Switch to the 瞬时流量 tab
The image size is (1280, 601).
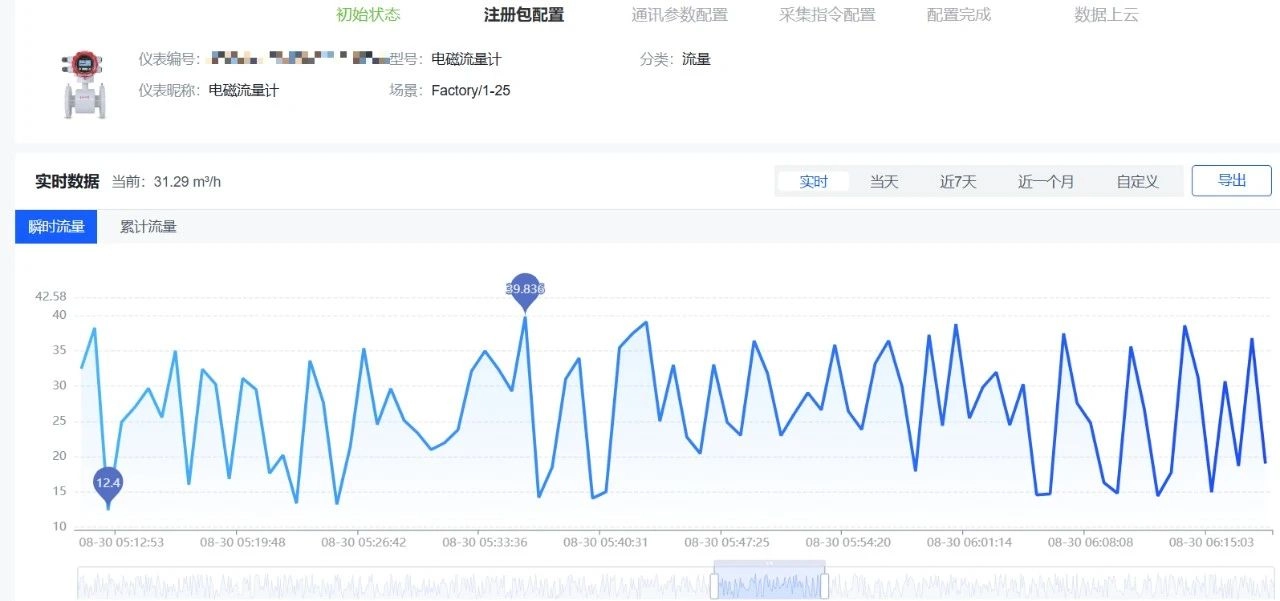56,227
